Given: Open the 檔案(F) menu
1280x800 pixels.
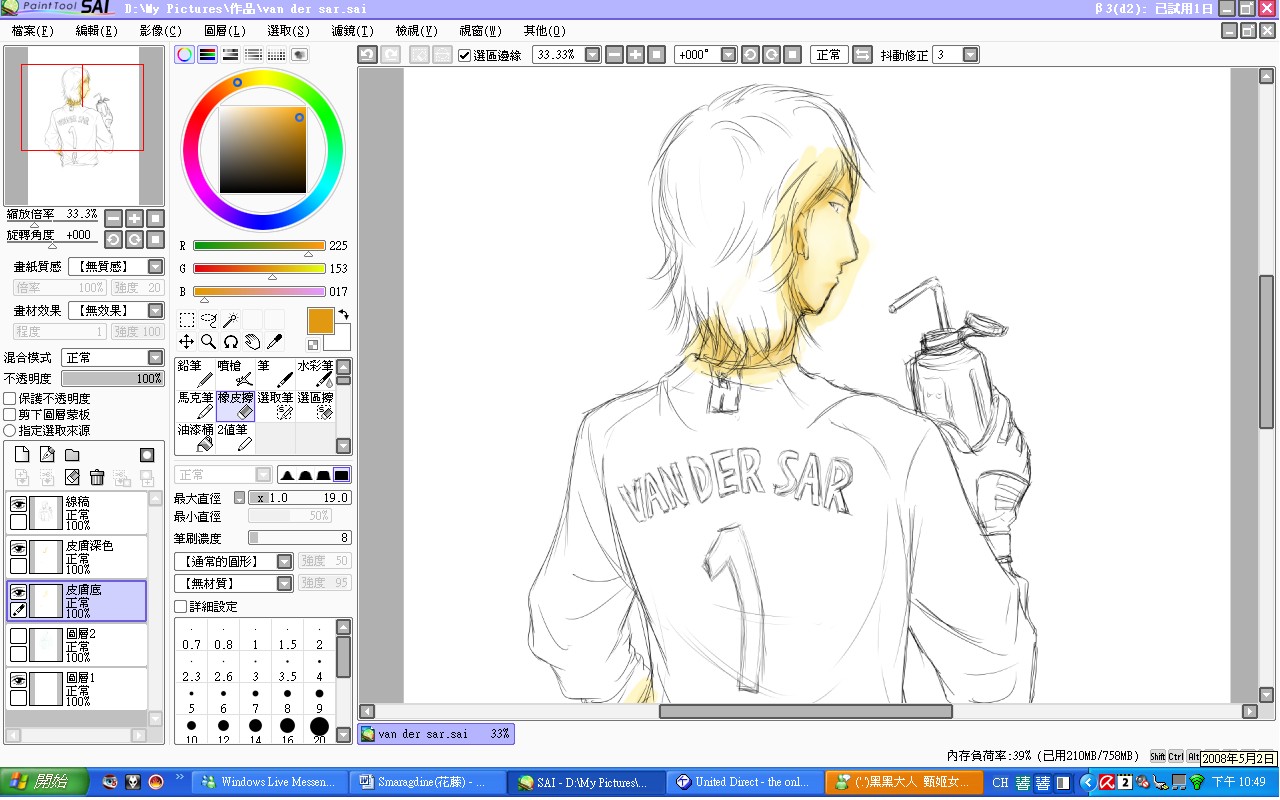Looking at the screenshot, I should click(x=33, y=31).
